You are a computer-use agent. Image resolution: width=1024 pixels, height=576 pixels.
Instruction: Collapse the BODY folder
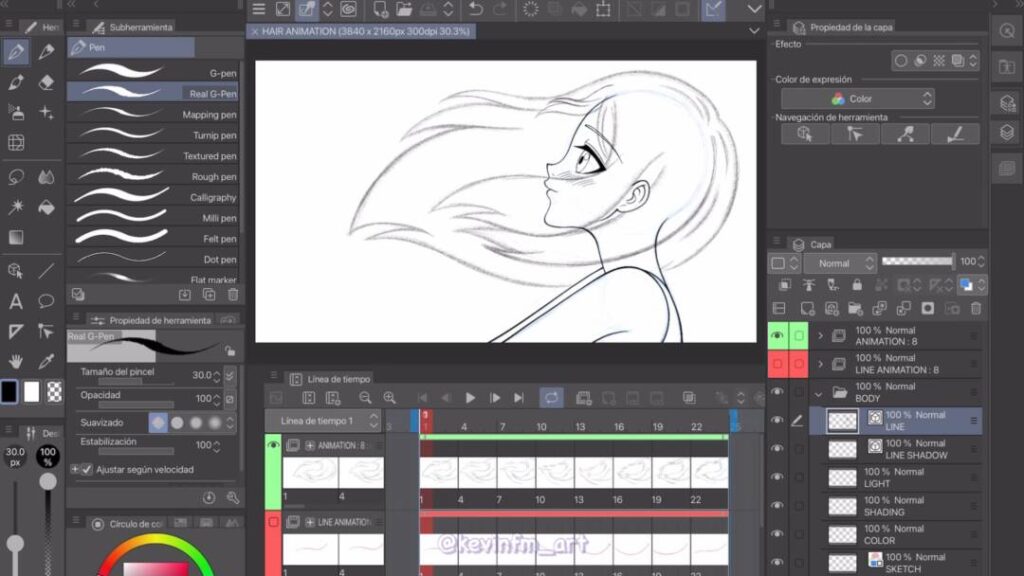(818, 394)
